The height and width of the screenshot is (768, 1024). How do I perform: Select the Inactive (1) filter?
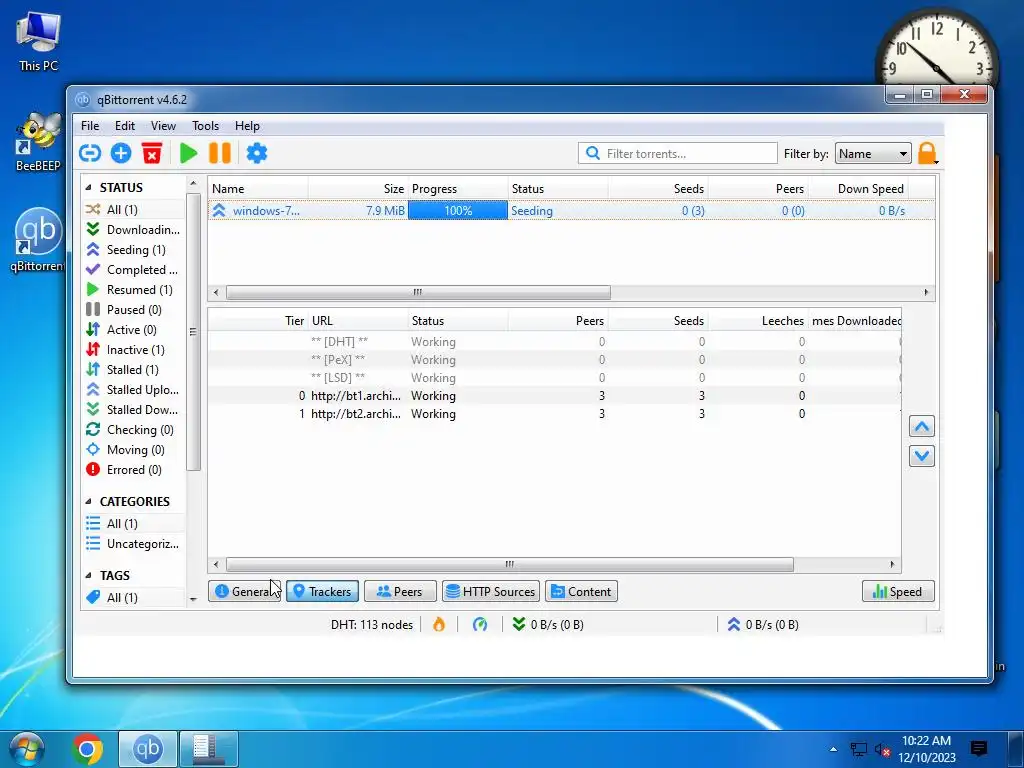(x=133, y=350)
